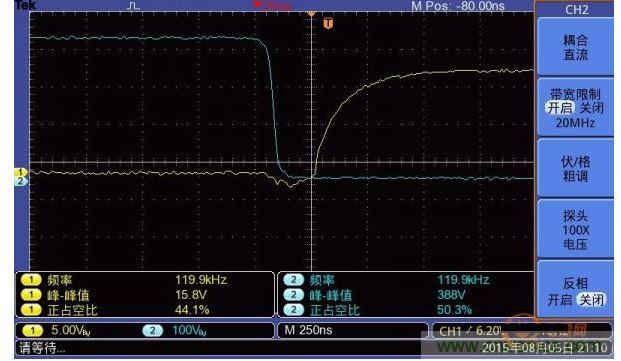The width and height of the screenshot is (621, 361).
Task: Open the 探头 100X 电压 probe setting
Action: pos(575,230)
